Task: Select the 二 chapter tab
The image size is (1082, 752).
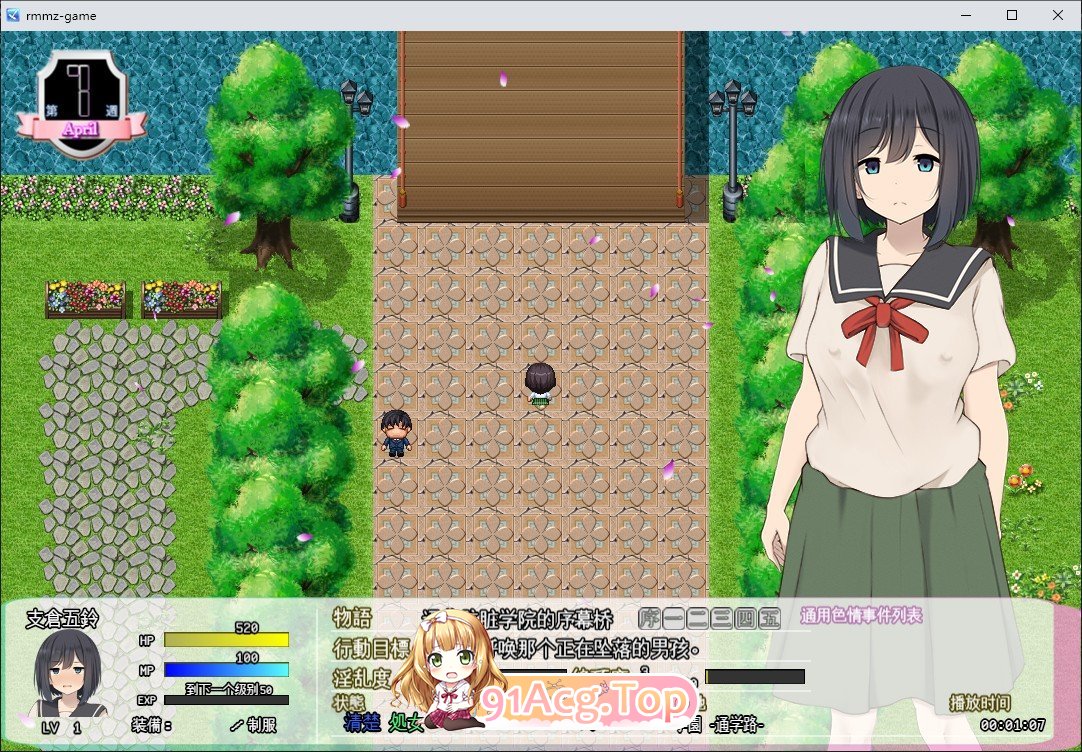Action: (698, 619)
